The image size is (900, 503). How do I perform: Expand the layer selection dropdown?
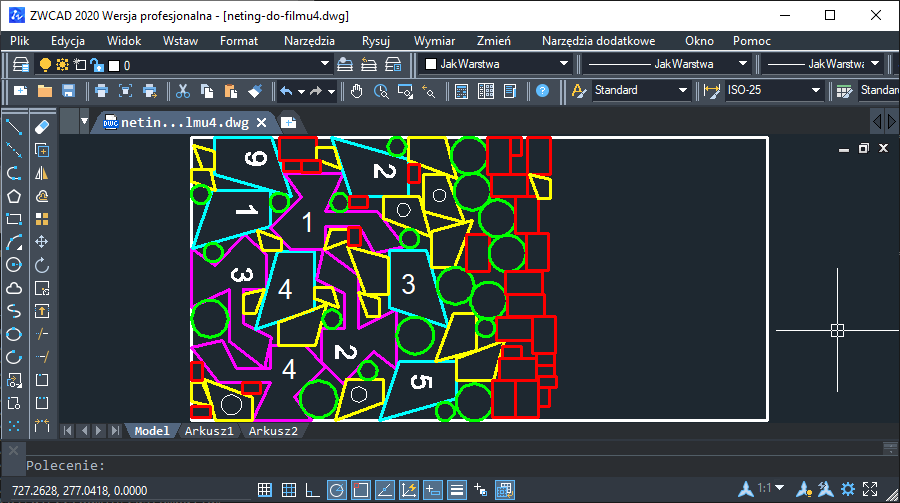click(x=325, y=64)
